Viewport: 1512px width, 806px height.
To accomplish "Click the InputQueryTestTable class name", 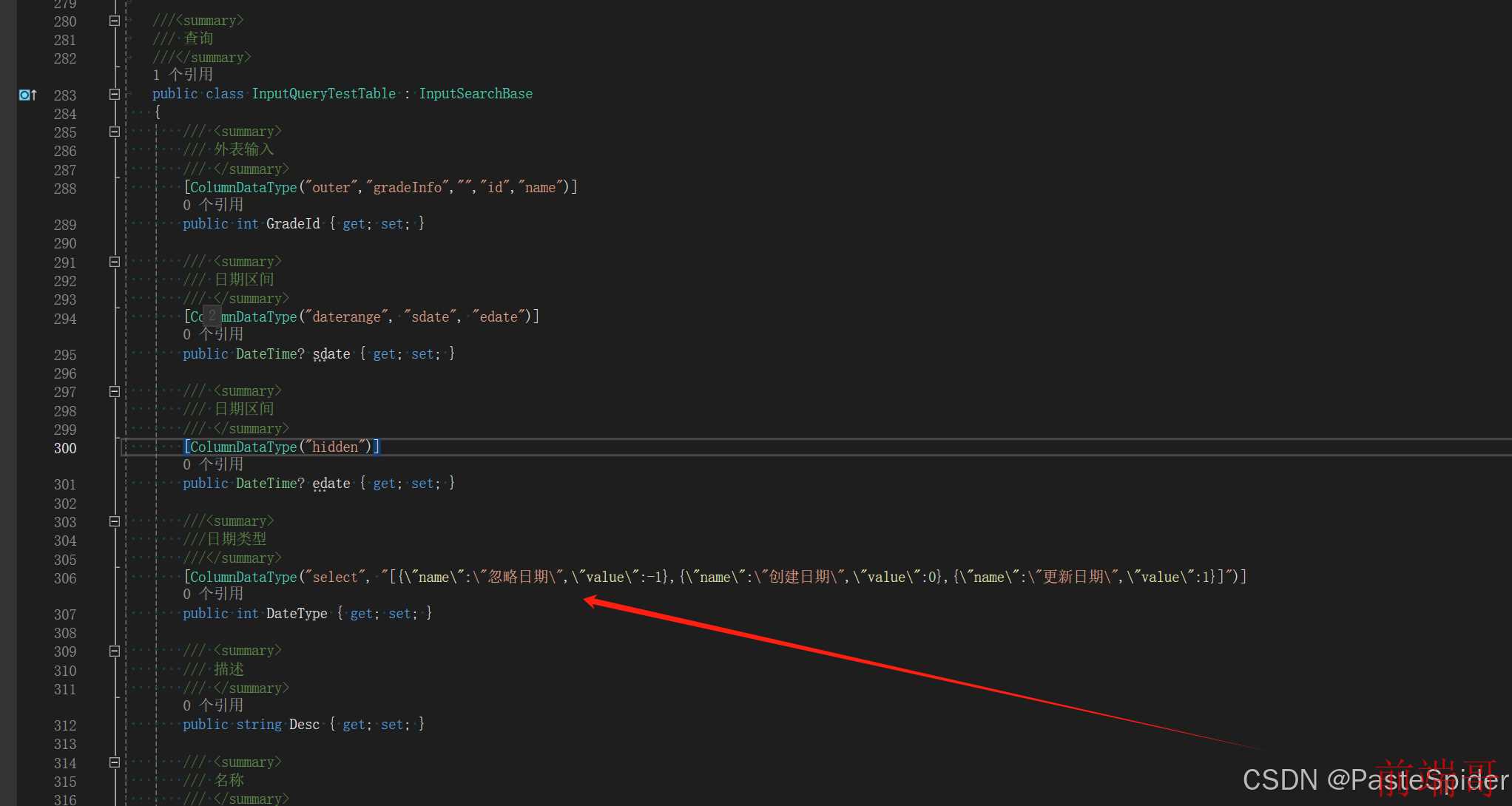I will (x=324, y=94).
